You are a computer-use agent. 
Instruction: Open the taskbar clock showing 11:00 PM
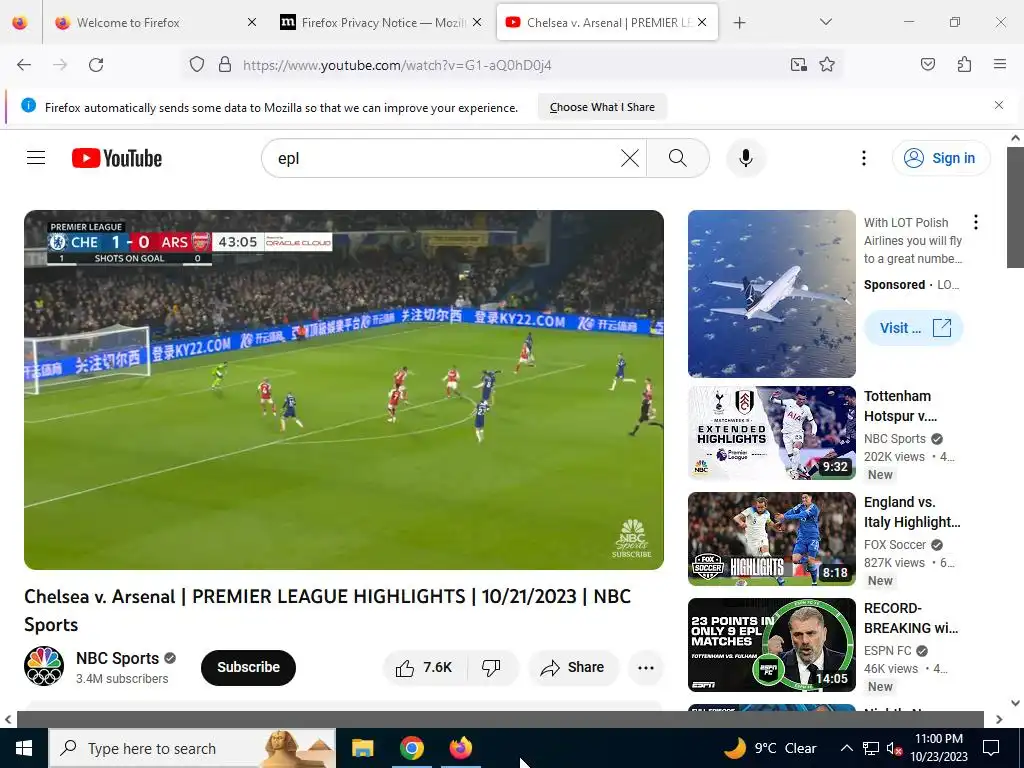click(x=939, y=748)
